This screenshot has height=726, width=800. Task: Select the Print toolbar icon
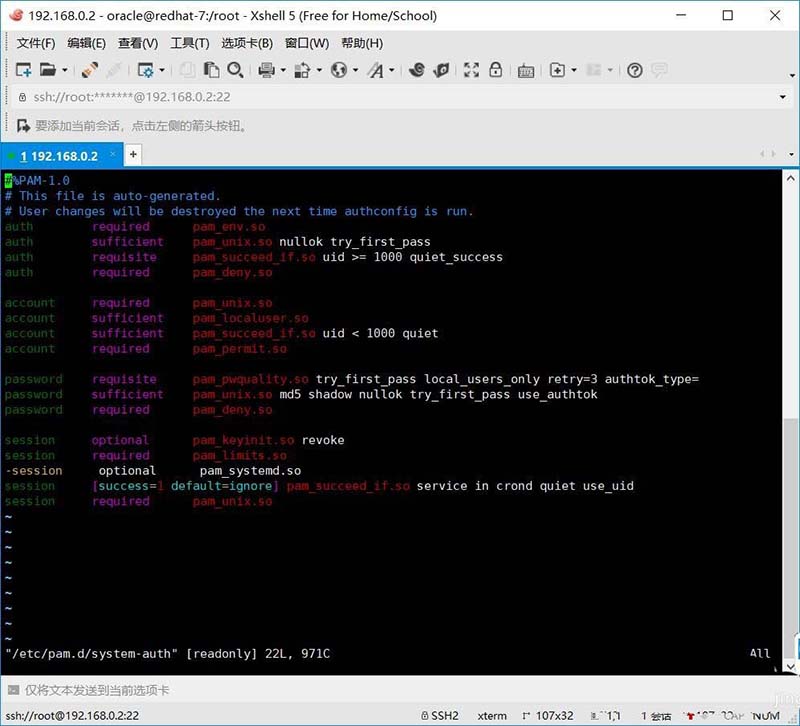[265, 71]
